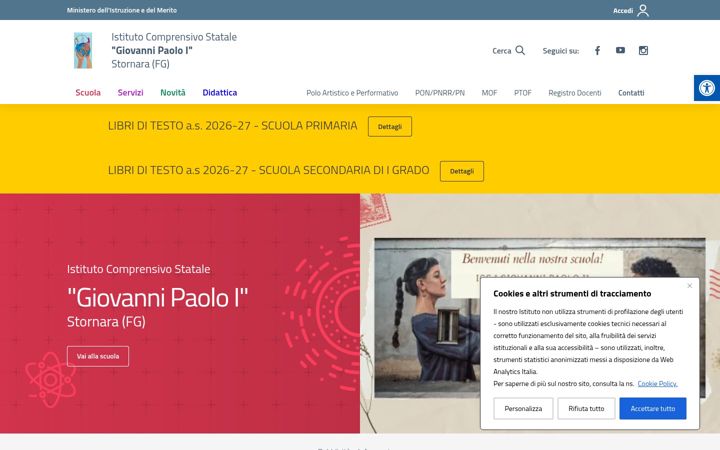Open the Cookie Policy link
This screenshot has width=720, height=450.
coord(658,383)
